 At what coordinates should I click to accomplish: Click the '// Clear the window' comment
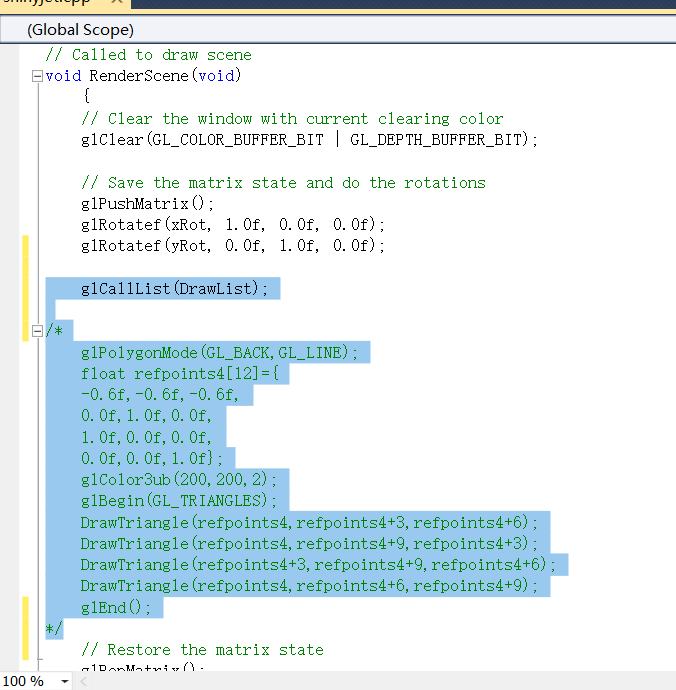[292, 119]
